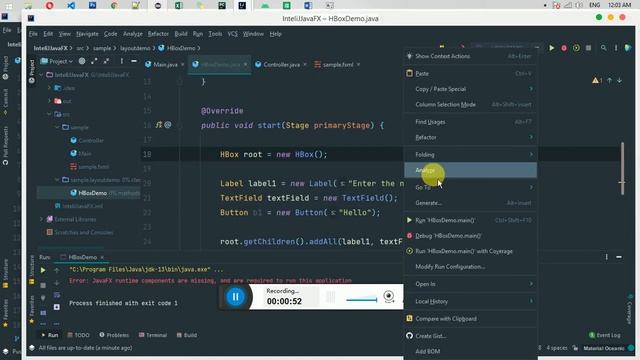Open the Navigate menu in the menu bar

click(x=87, y=34)
